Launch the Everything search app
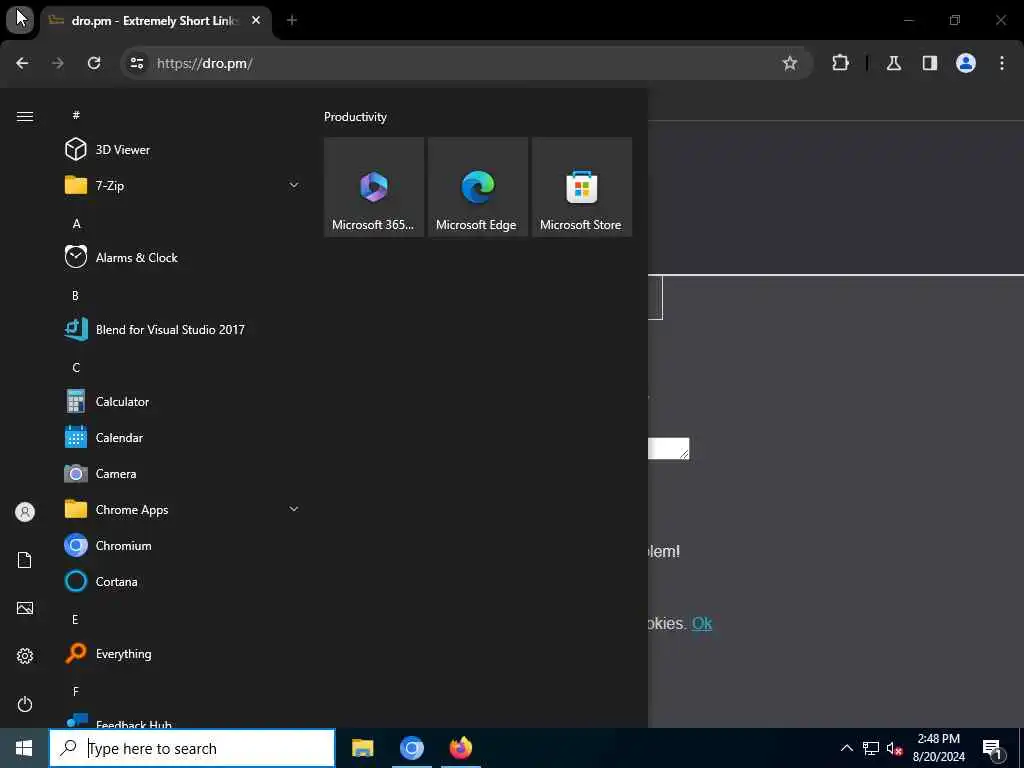The width and height of the screenshot is (1024, 768). click(x=182, y=653)
